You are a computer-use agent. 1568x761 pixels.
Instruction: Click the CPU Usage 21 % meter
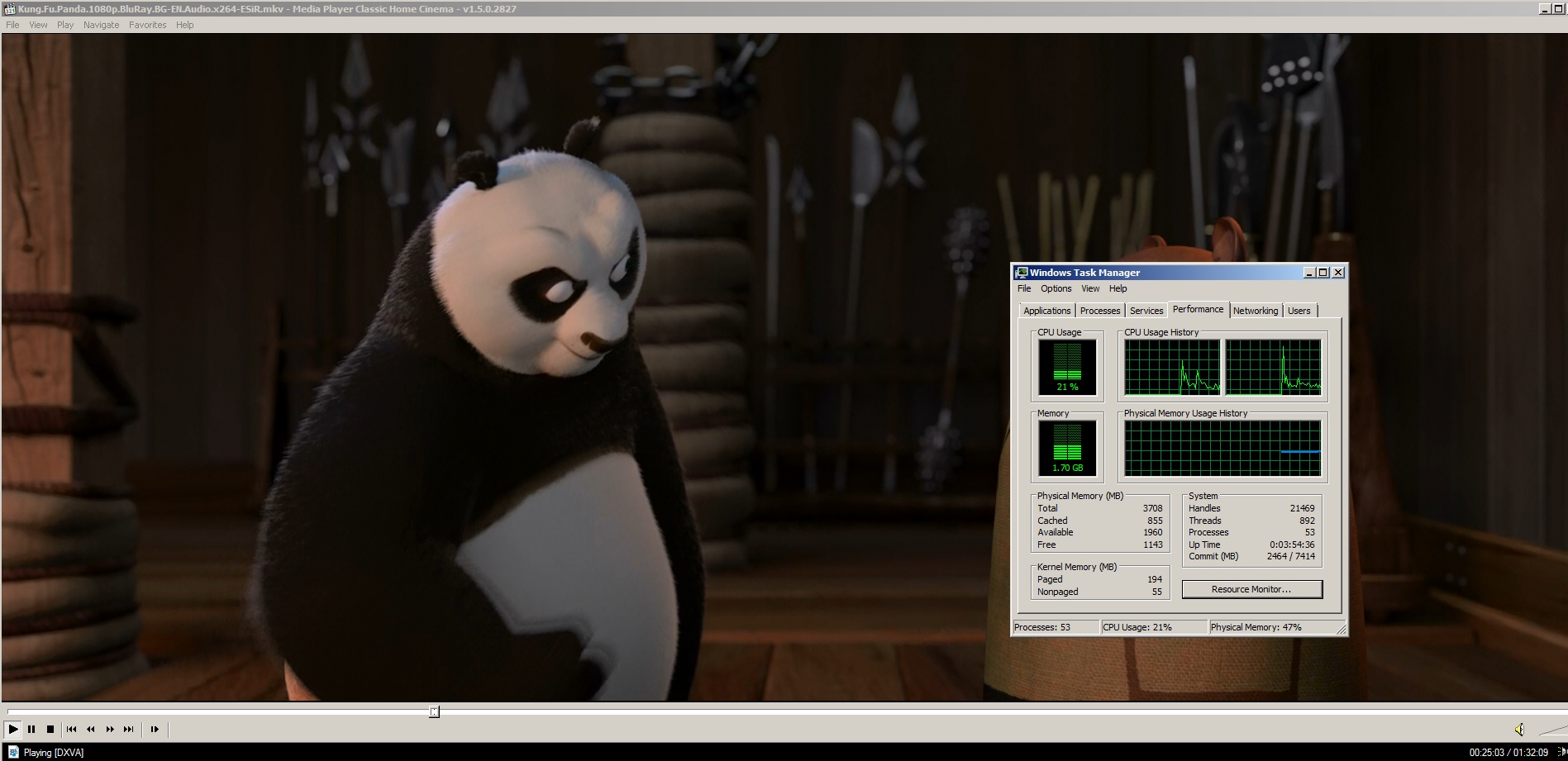tap(1067, 368)
